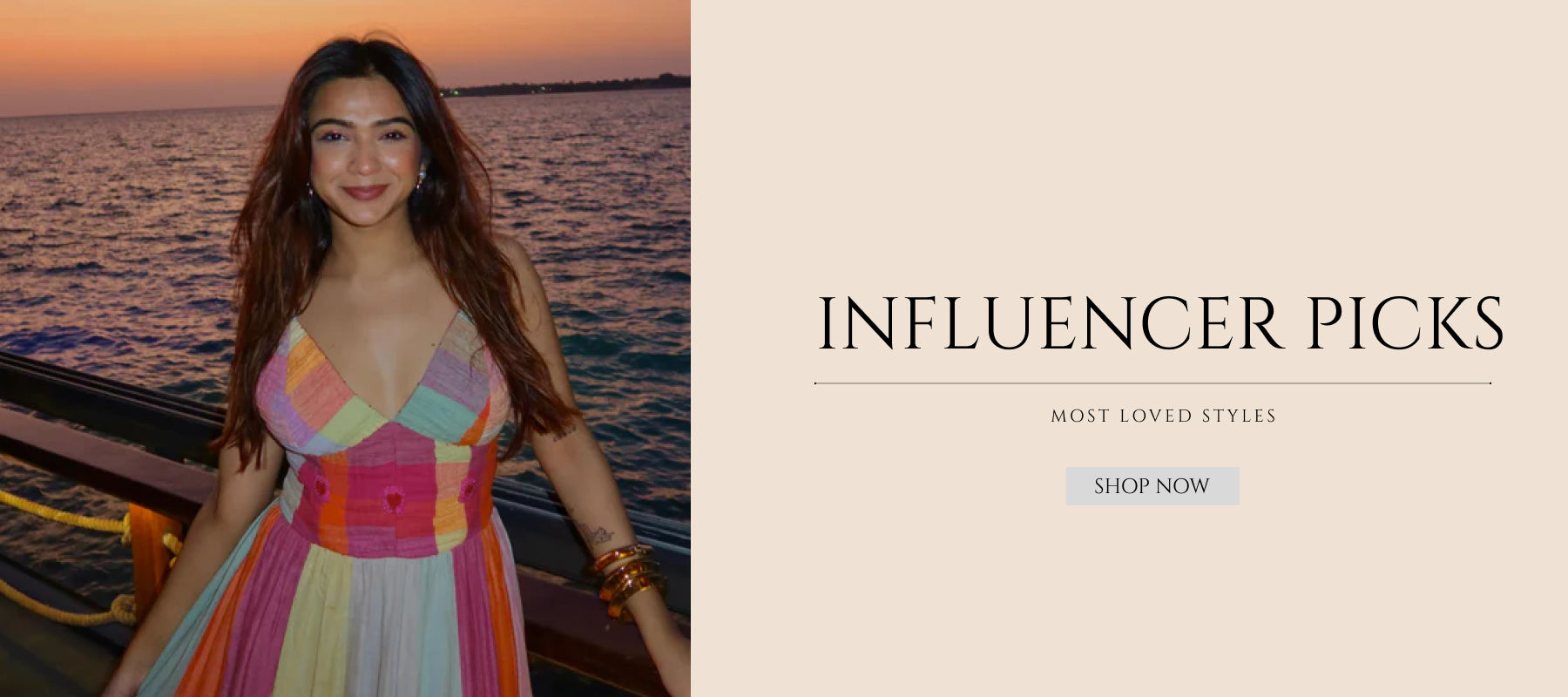Click the horizontal divider line under the heading
Screen dimensions: 1568x697
pos(1152,382)
